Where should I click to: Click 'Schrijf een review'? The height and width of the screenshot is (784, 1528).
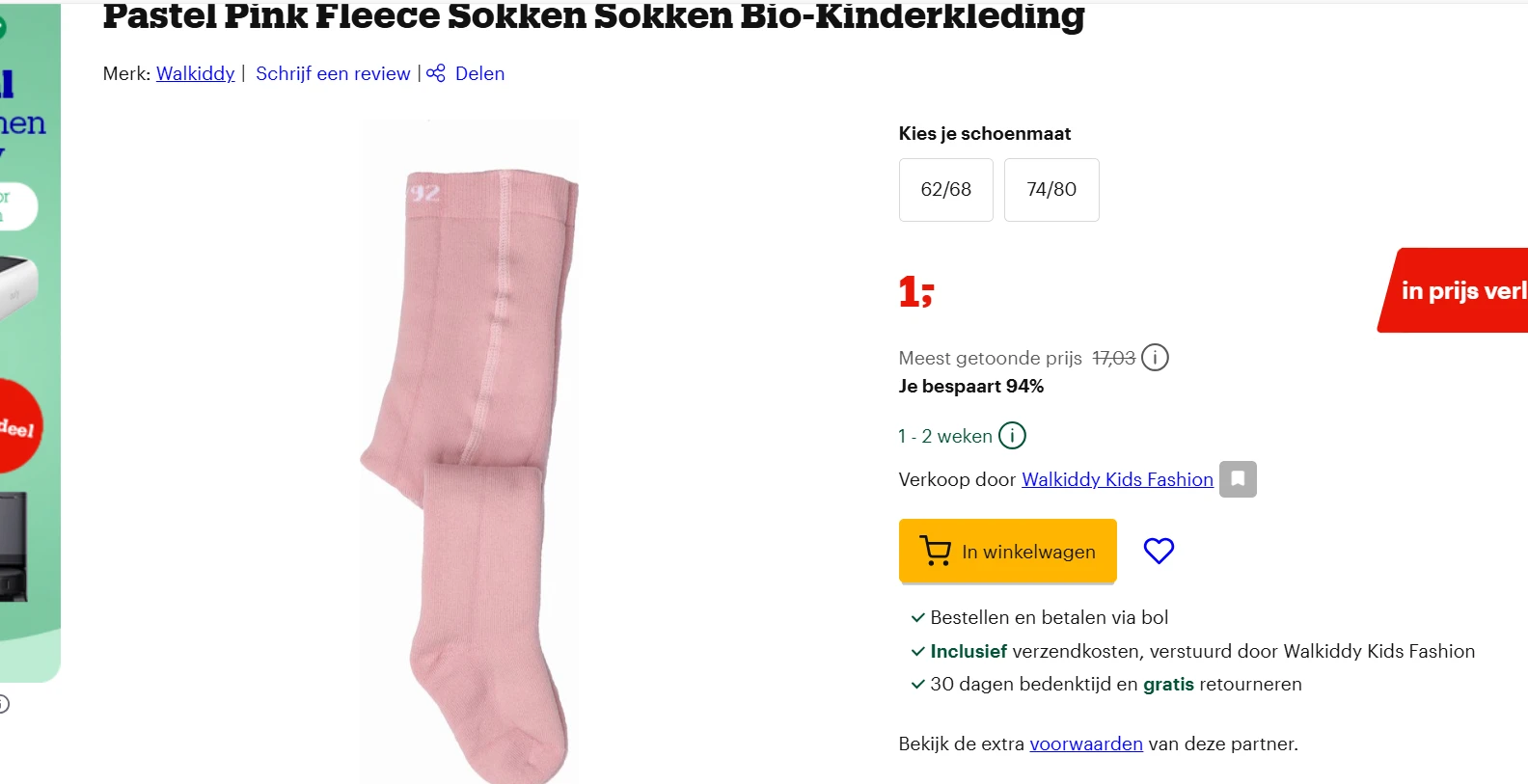tap(333, 73)
